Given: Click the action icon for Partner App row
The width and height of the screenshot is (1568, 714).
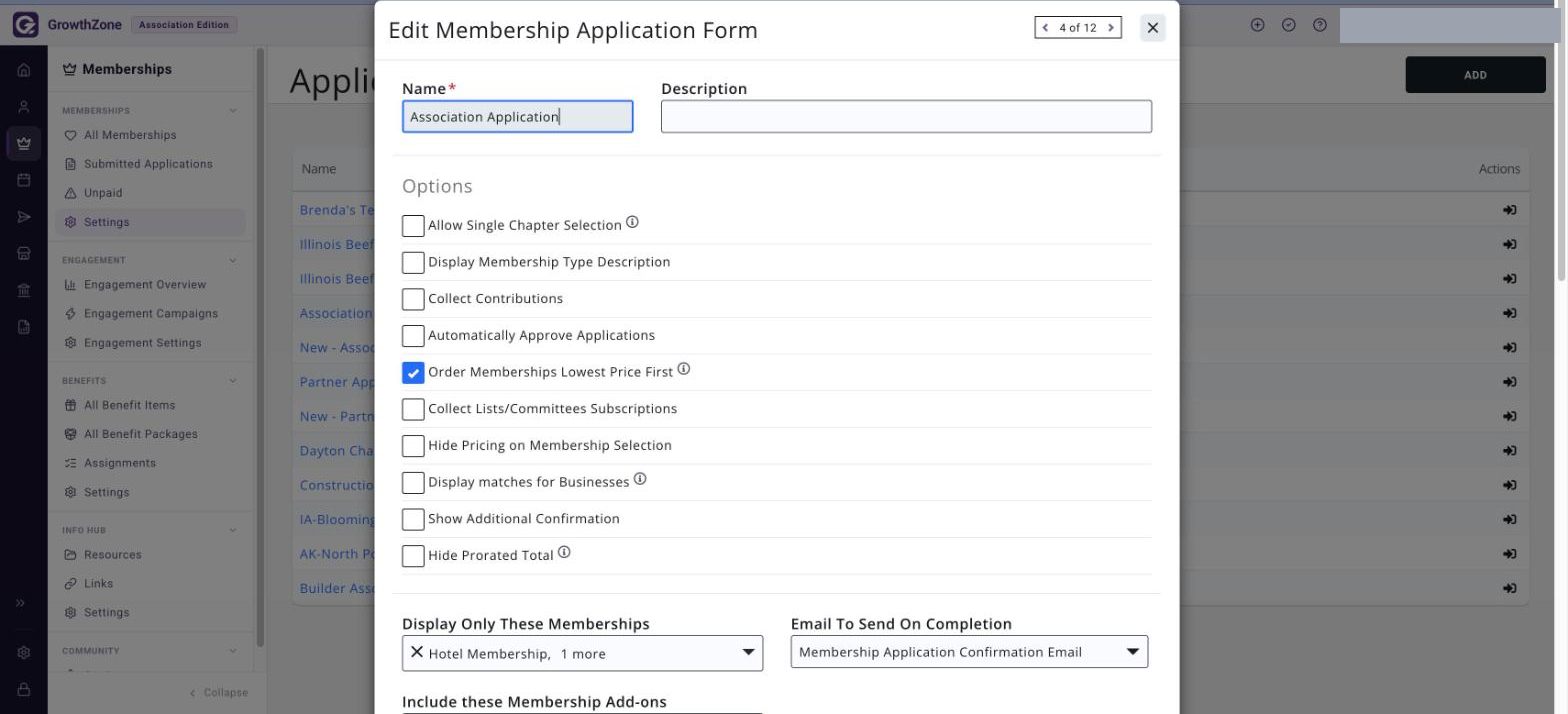Looking at the screenshot, I should pyautogui.click(x=1510, y=382).
